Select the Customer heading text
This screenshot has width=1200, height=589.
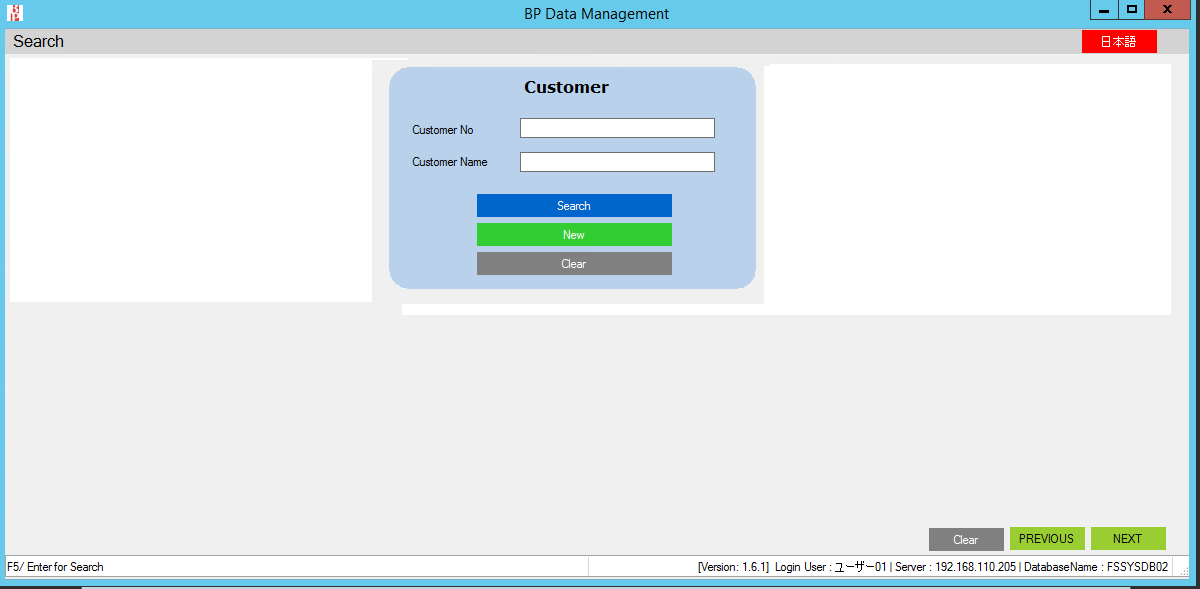tap(566, 87)
